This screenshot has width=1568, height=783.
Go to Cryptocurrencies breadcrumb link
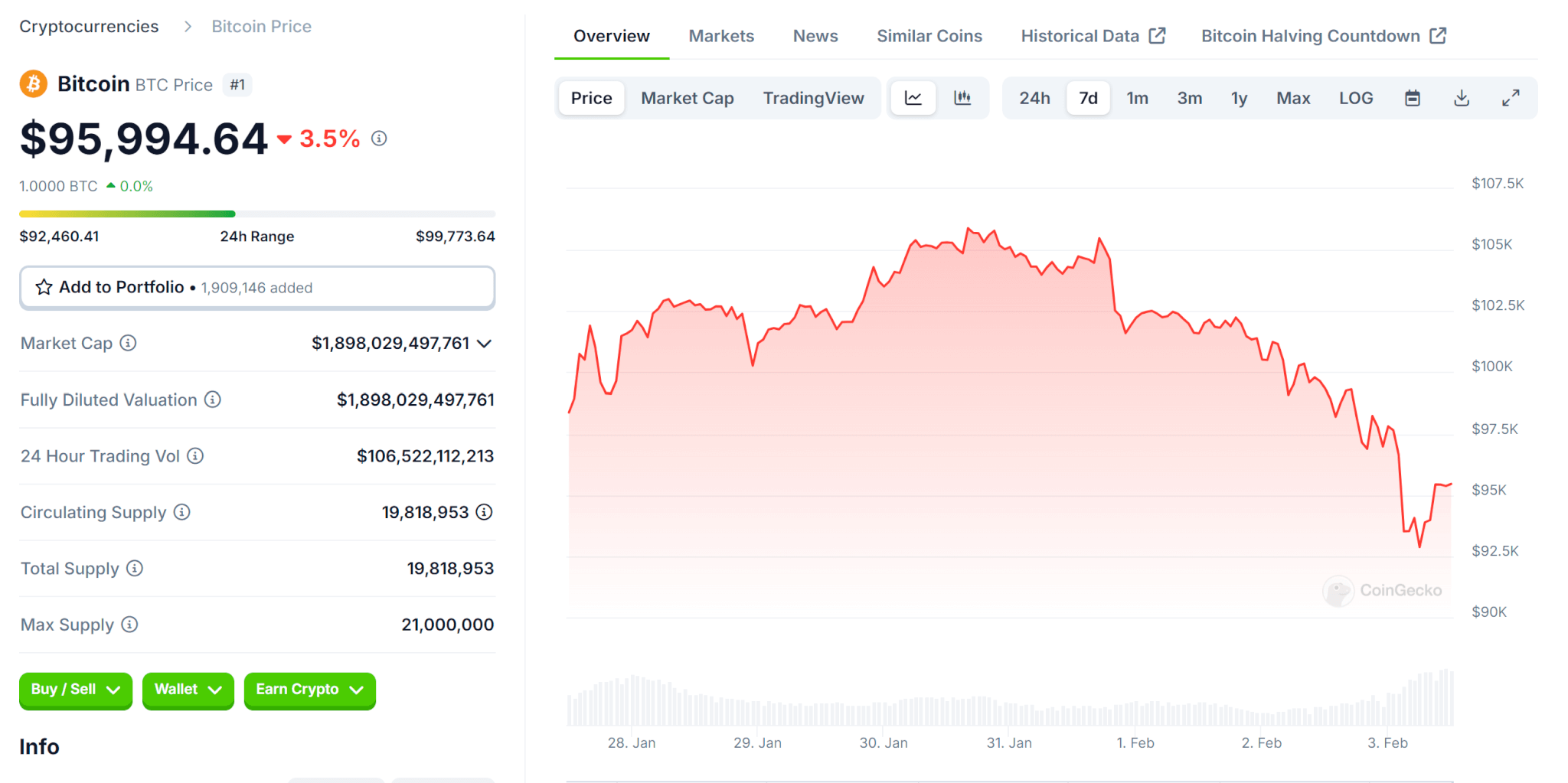tap(89, 27)
